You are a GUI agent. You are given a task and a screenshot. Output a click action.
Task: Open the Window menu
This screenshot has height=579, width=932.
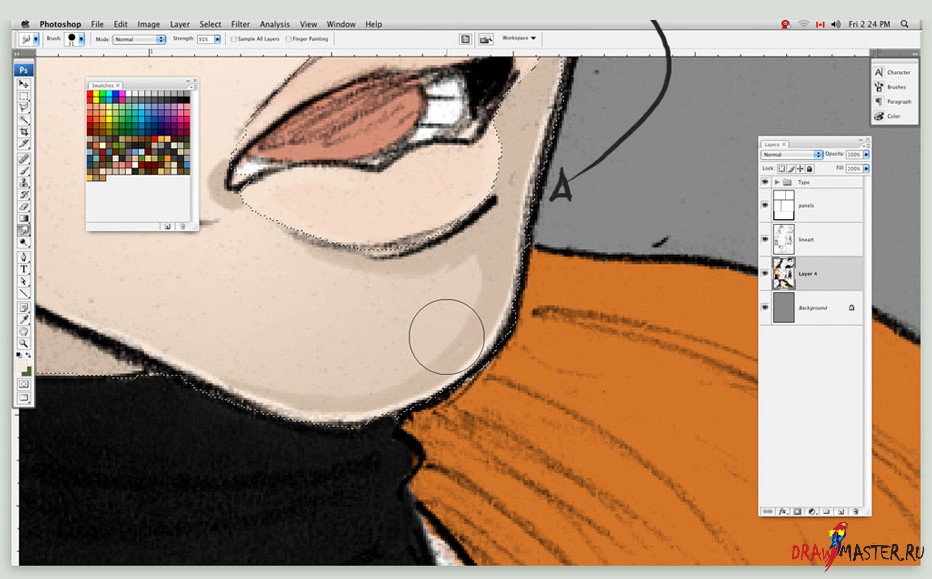pos(341,24)
